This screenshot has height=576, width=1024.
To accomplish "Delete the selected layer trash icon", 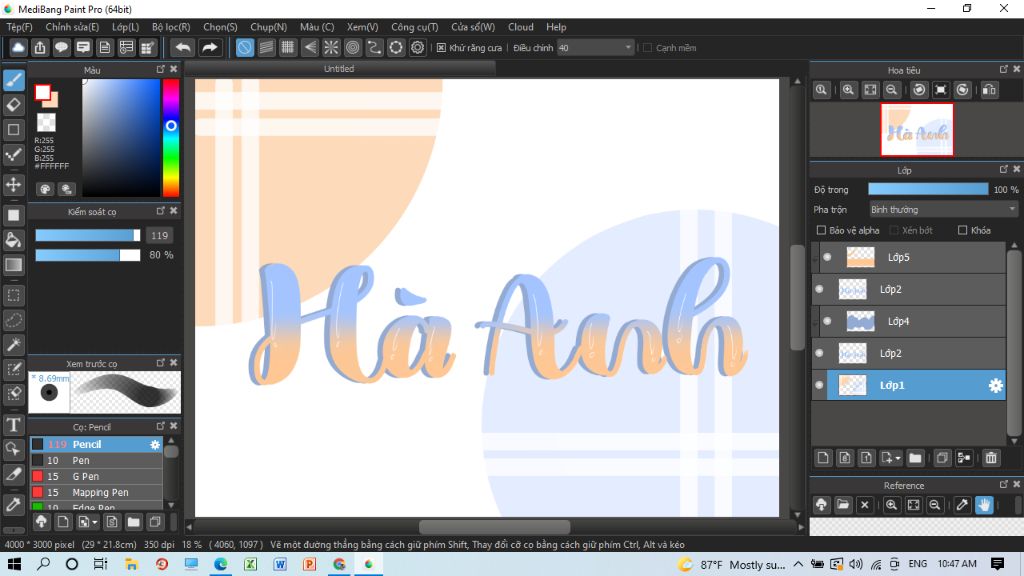I will (x=991, y=458).
